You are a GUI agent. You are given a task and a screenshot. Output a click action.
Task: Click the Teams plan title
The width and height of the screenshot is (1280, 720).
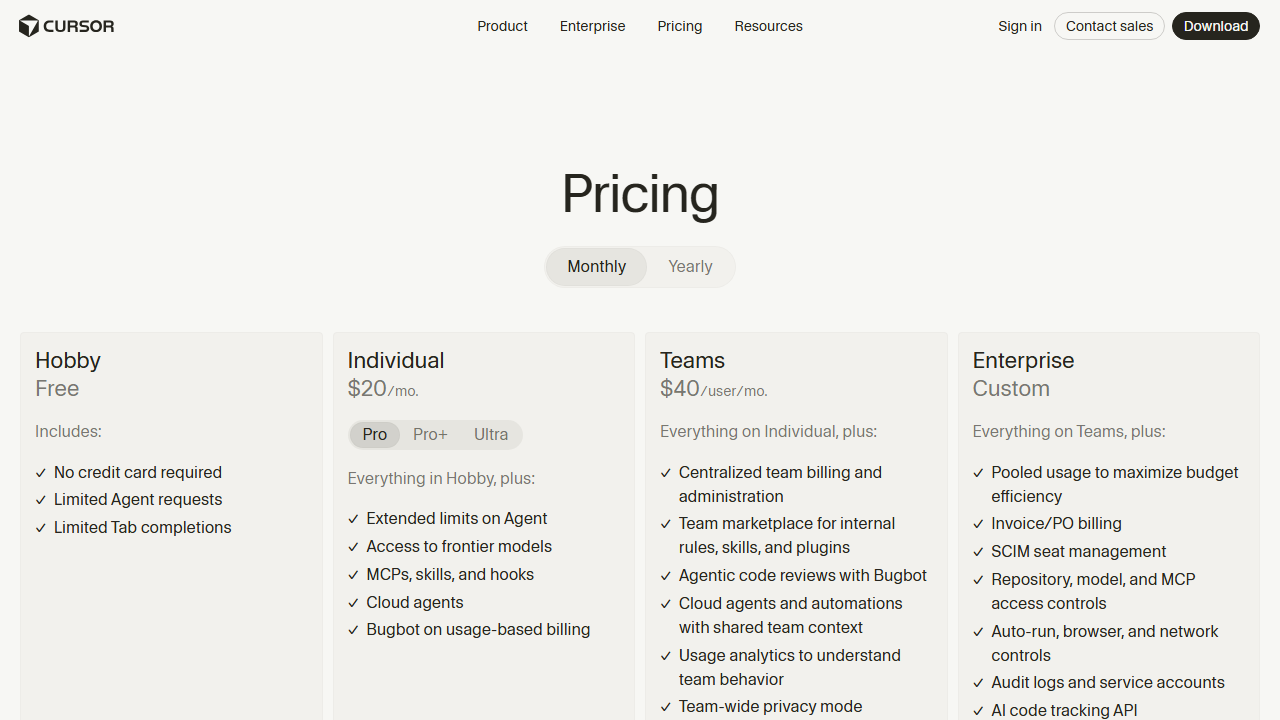(x=692, y=360)
